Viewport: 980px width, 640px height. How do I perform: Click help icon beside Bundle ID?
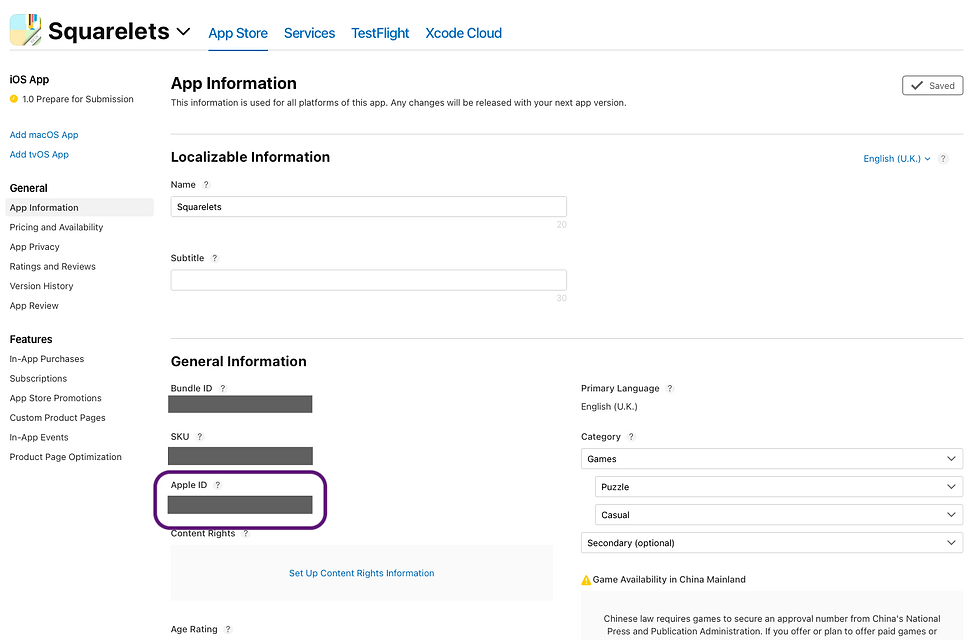click(222, 389)
